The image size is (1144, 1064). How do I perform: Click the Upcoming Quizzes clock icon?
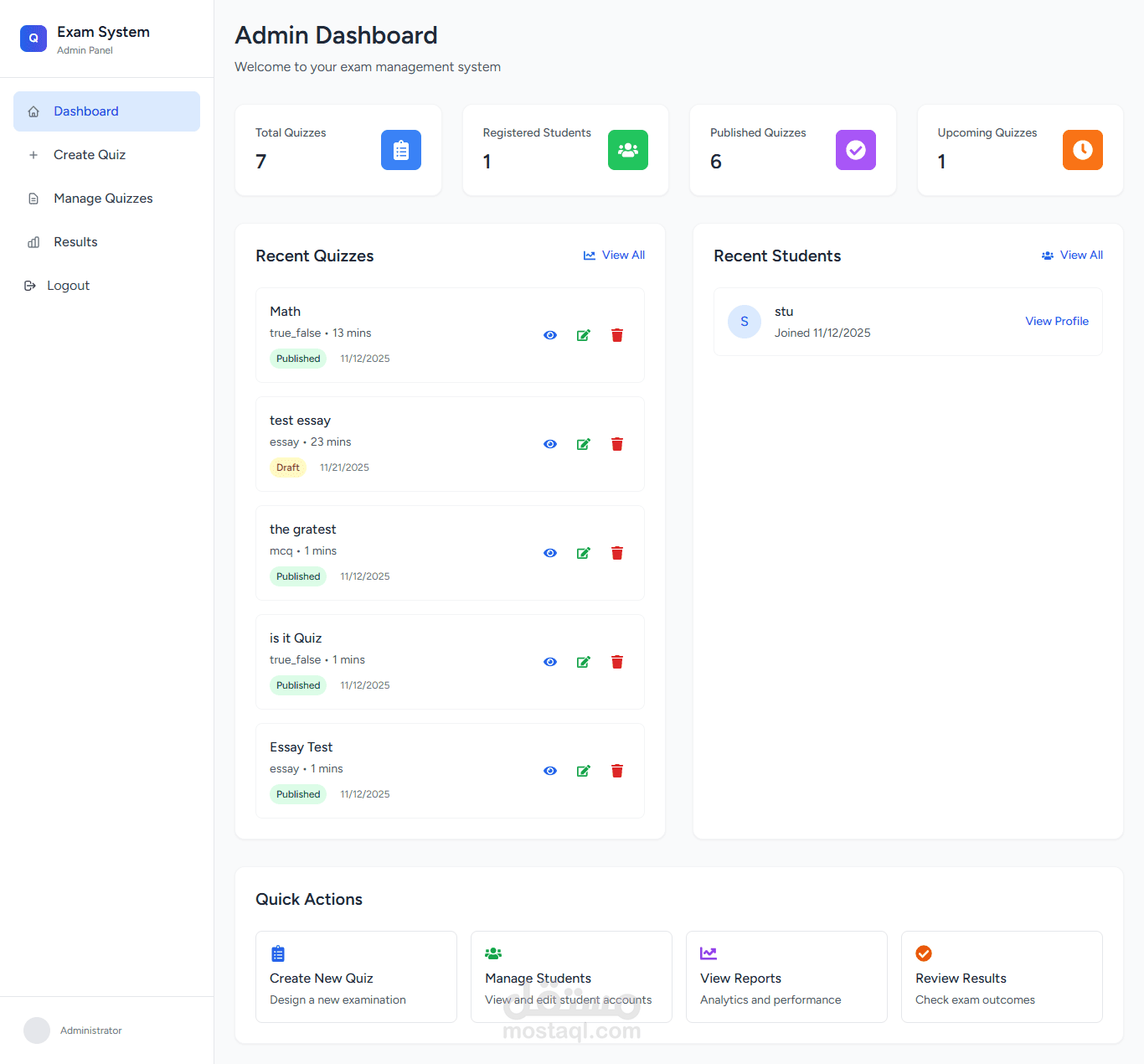point(1082,150)
